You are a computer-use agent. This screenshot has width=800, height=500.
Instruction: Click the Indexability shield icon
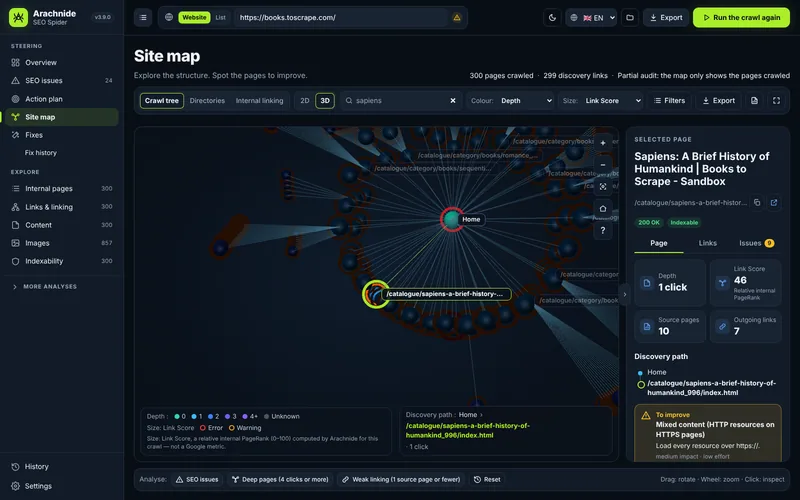15,261
